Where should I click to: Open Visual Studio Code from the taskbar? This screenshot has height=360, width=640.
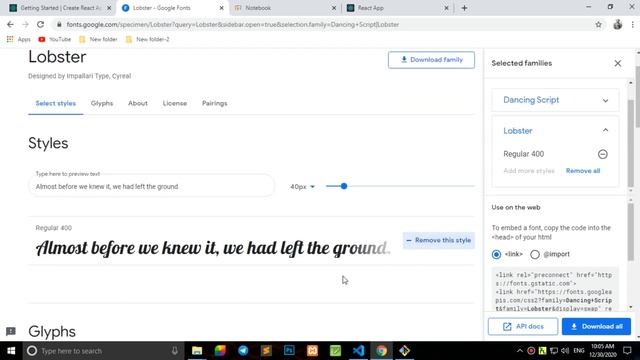pos(358,351)
